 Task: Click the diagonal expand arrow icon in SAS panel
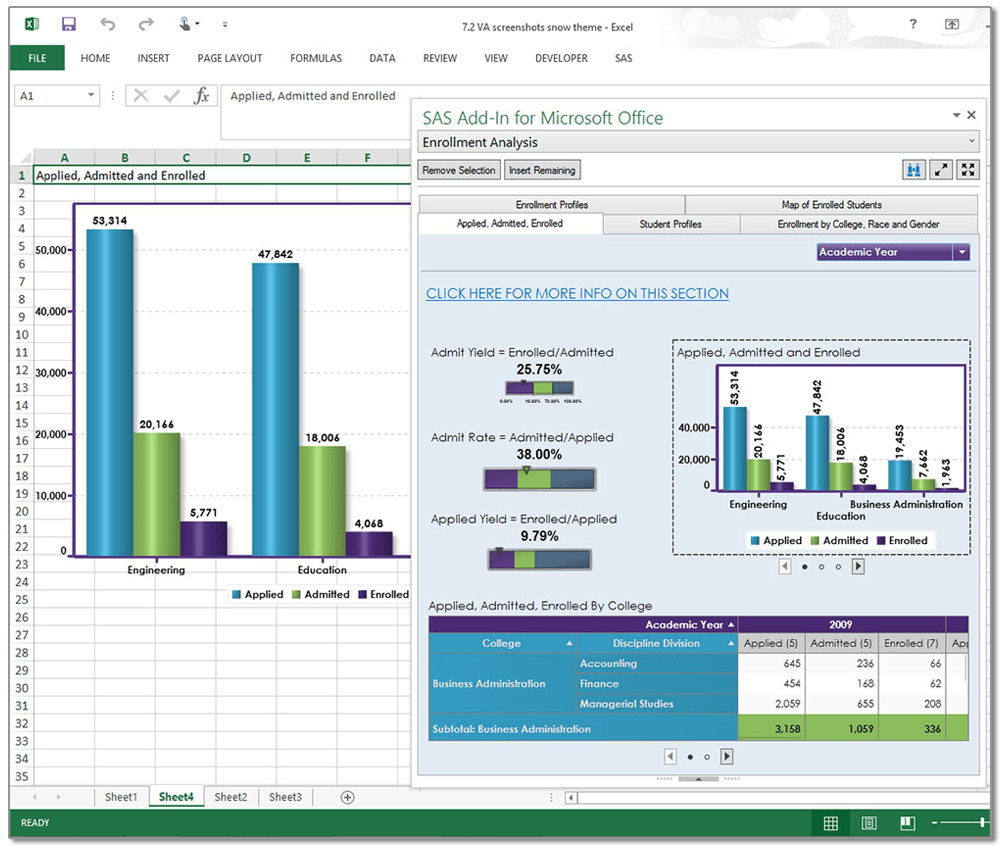[941, 170]
